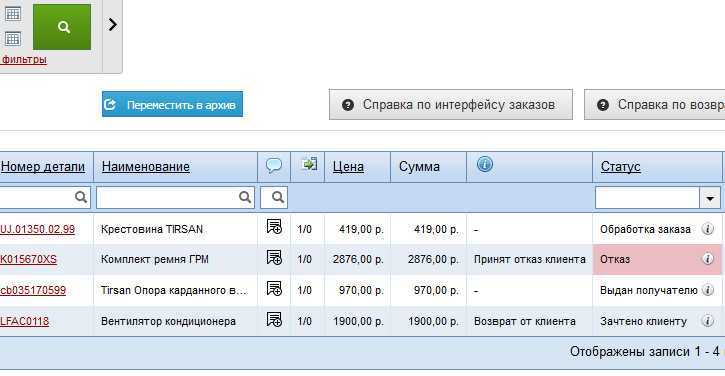Image resolution: width=725 pixels, height=376 pixels.
Task: Click Выдан получателю status text
Action: click(x=649, y=290)
